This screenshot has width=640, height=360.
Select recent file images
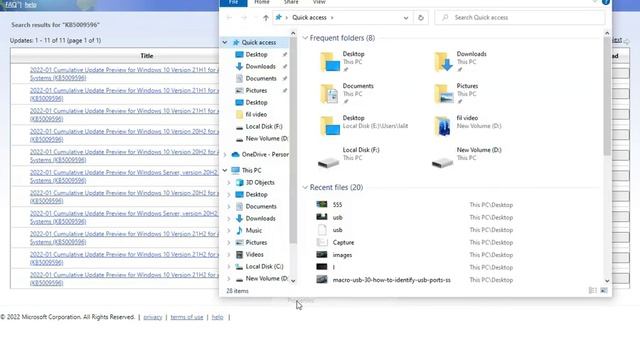point(342,255)
